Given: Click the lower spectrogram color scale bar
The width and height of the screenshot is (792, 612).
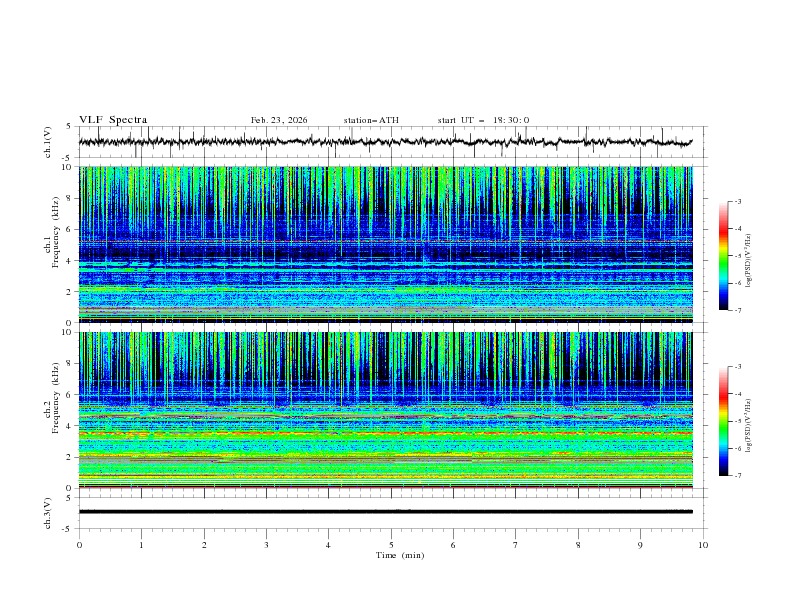Looking at the screenshot, I should tap(723, 421).
